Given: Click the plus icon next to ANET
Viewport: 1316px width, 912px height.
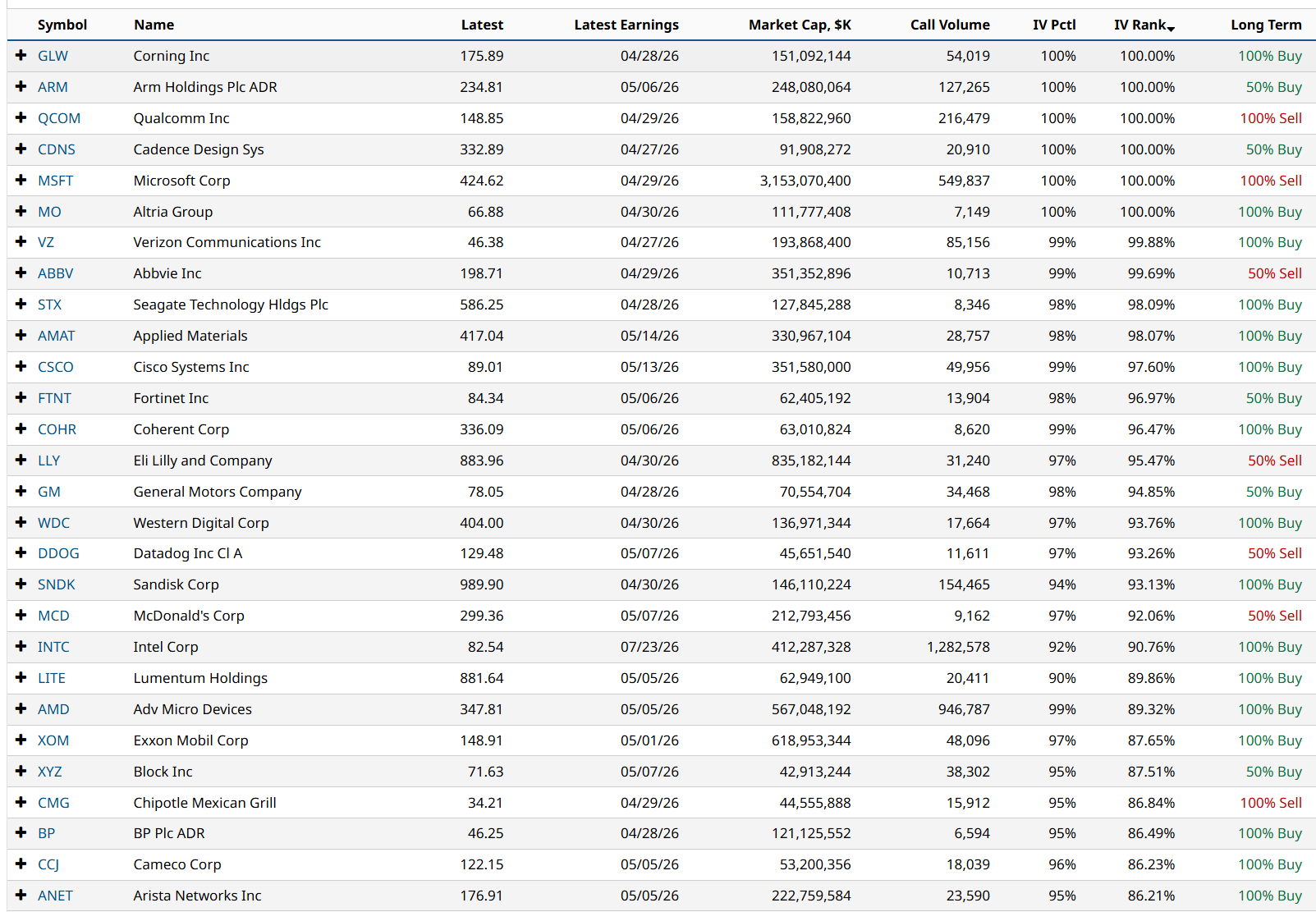Looking at the screenshot, I should (x=21, y=895).
